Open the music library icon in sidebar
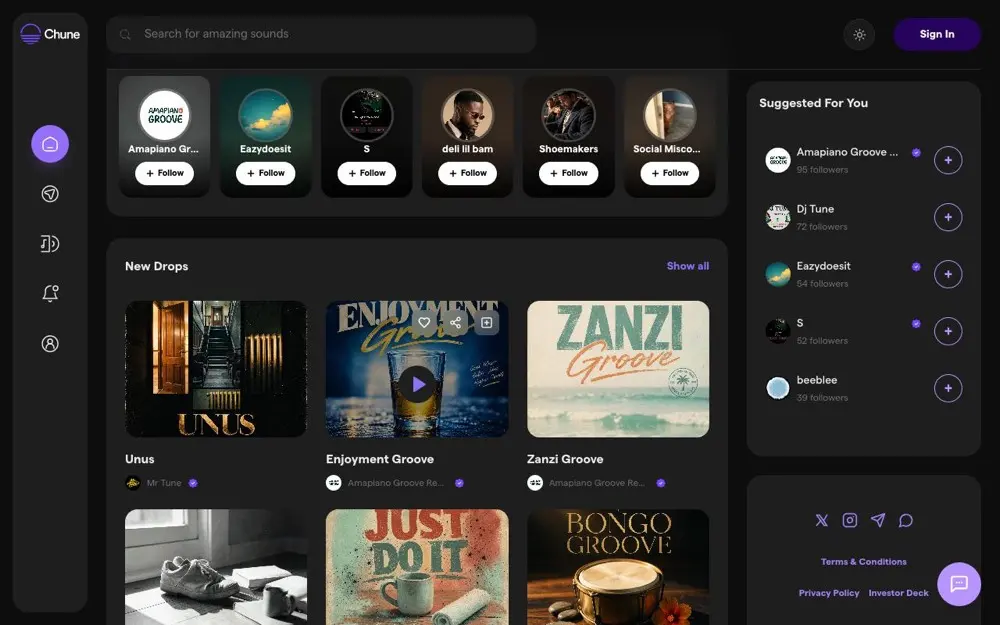 pyautogui.click(x=50, y=244)
